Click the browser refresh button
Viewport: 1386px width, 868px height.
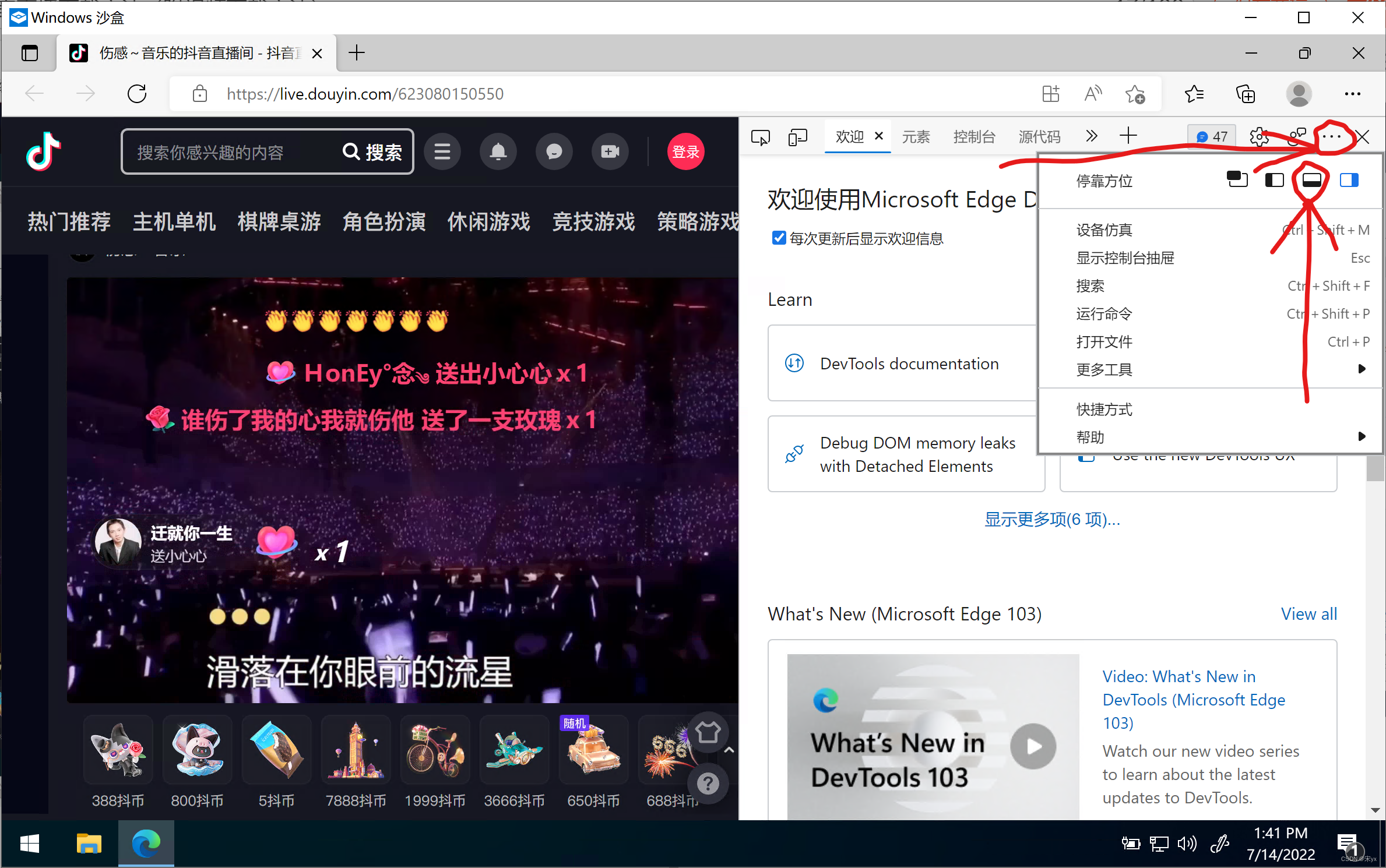(x=137, y=94)
